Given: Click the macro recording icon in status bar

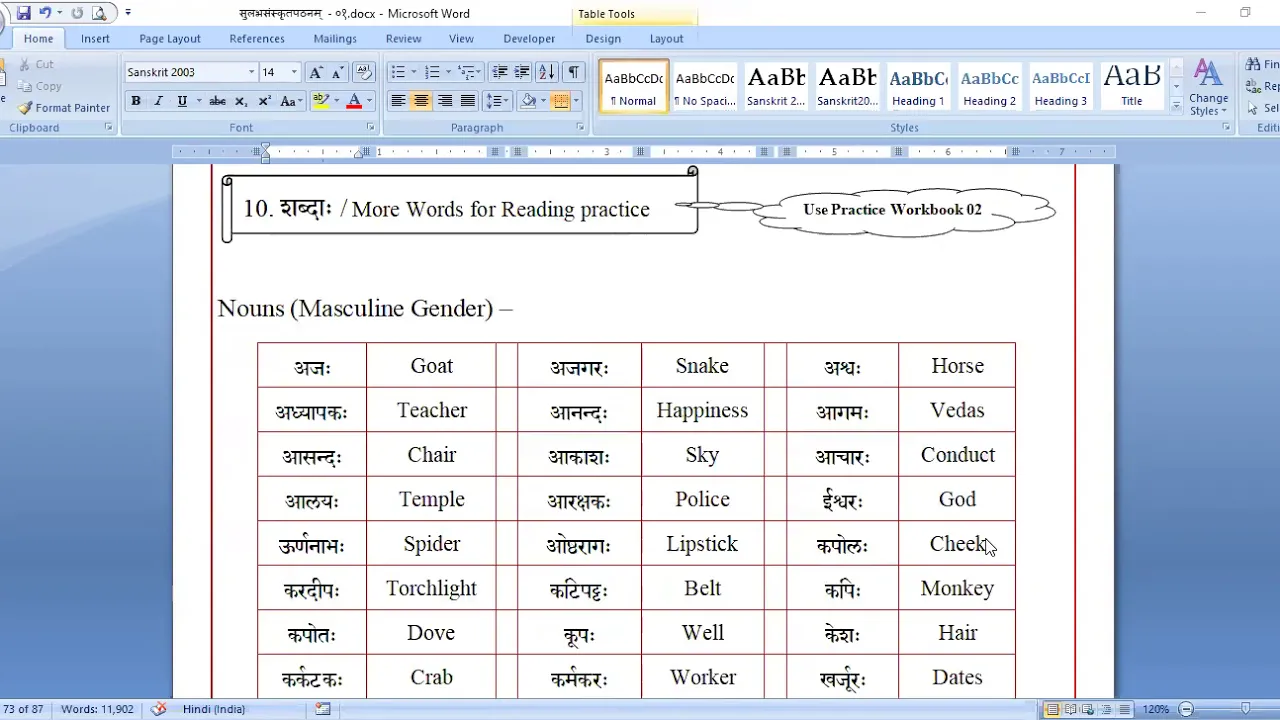Looking at the screenshot, I should pos(323,709).
